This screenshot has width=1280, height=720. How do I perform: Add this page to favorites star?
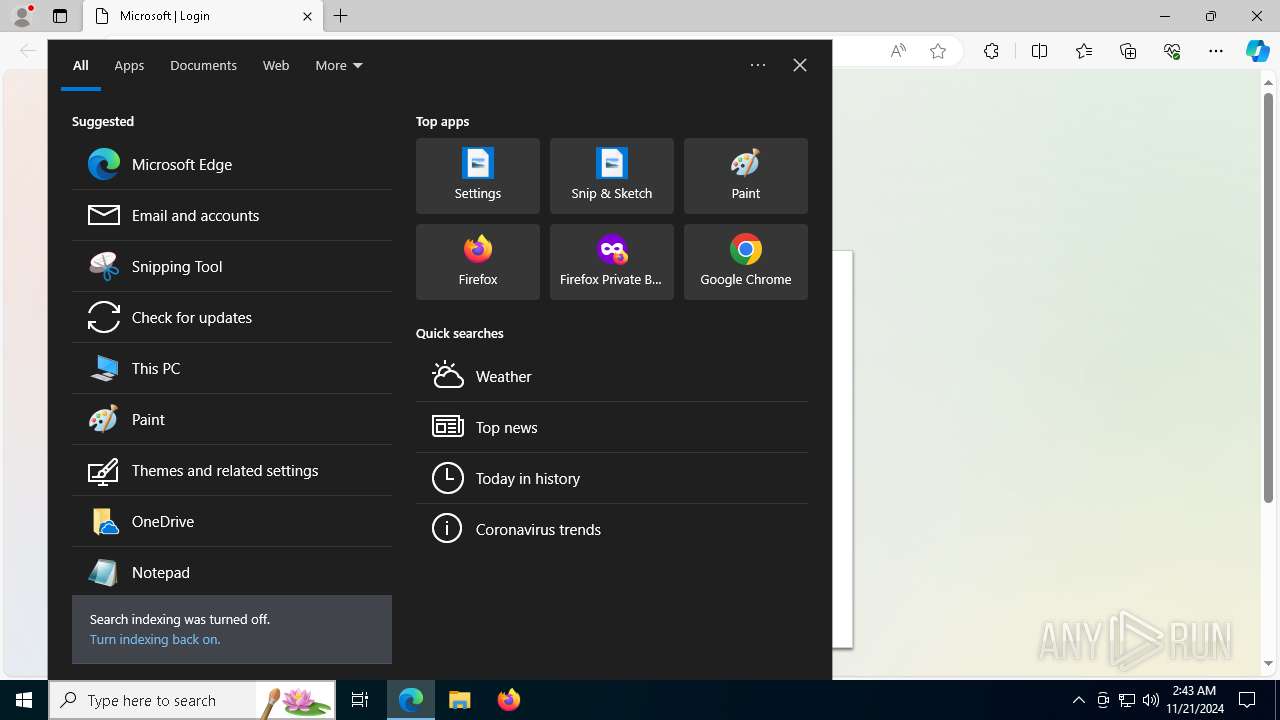pos(938,51)
